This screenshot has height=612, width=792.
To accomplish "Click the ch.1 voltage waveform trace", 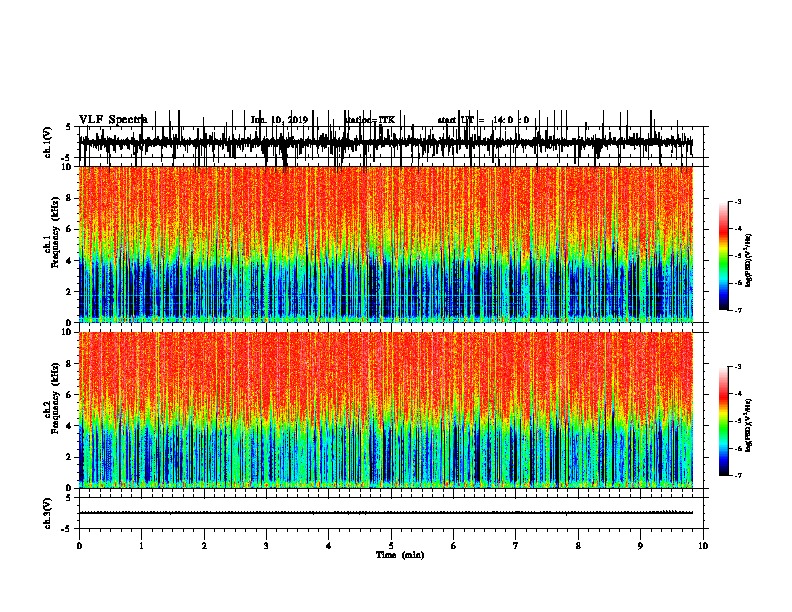I will point(385,142).
